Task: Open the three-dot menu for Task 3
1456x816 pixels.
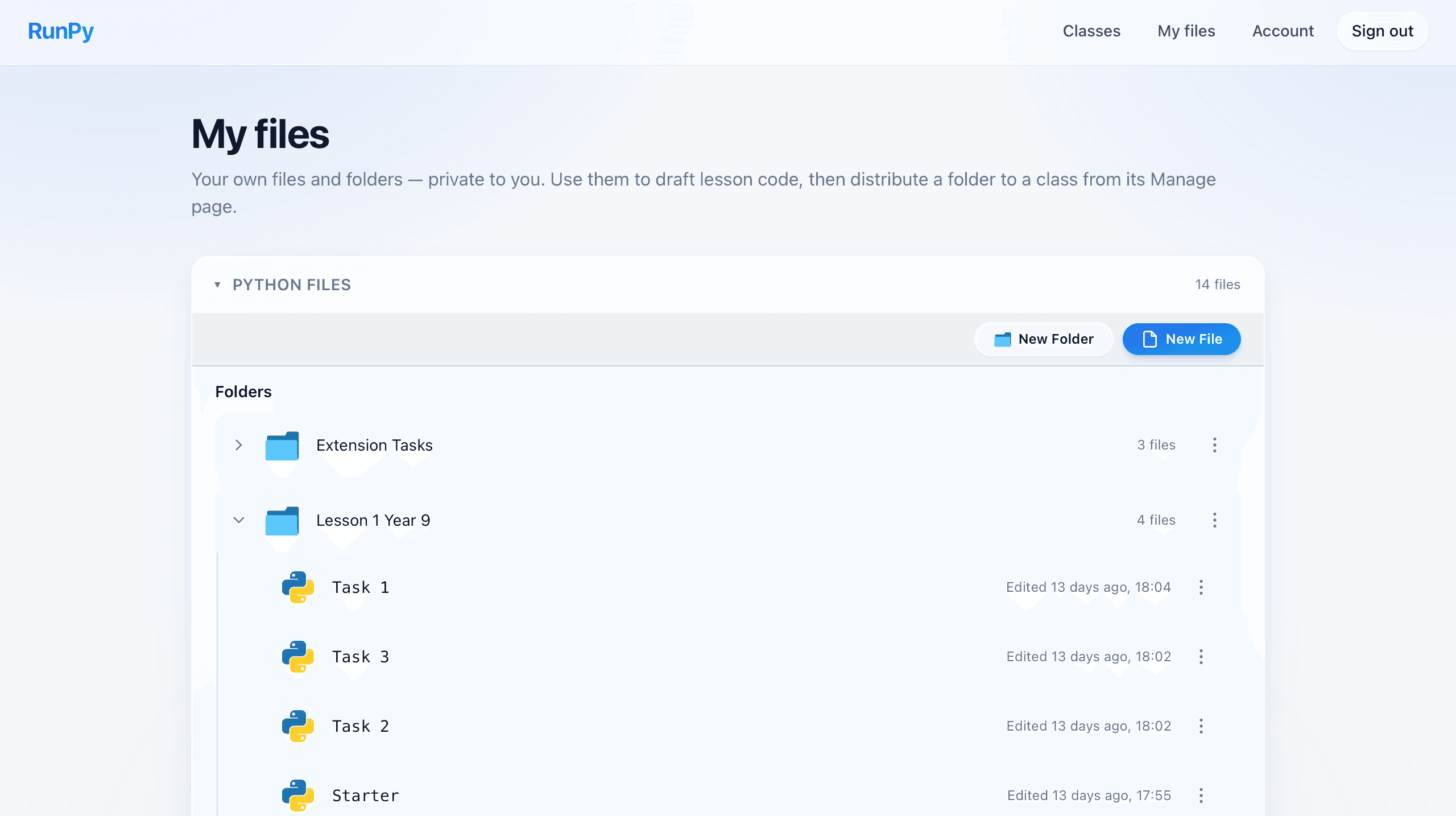Action: click(1201, 657)
